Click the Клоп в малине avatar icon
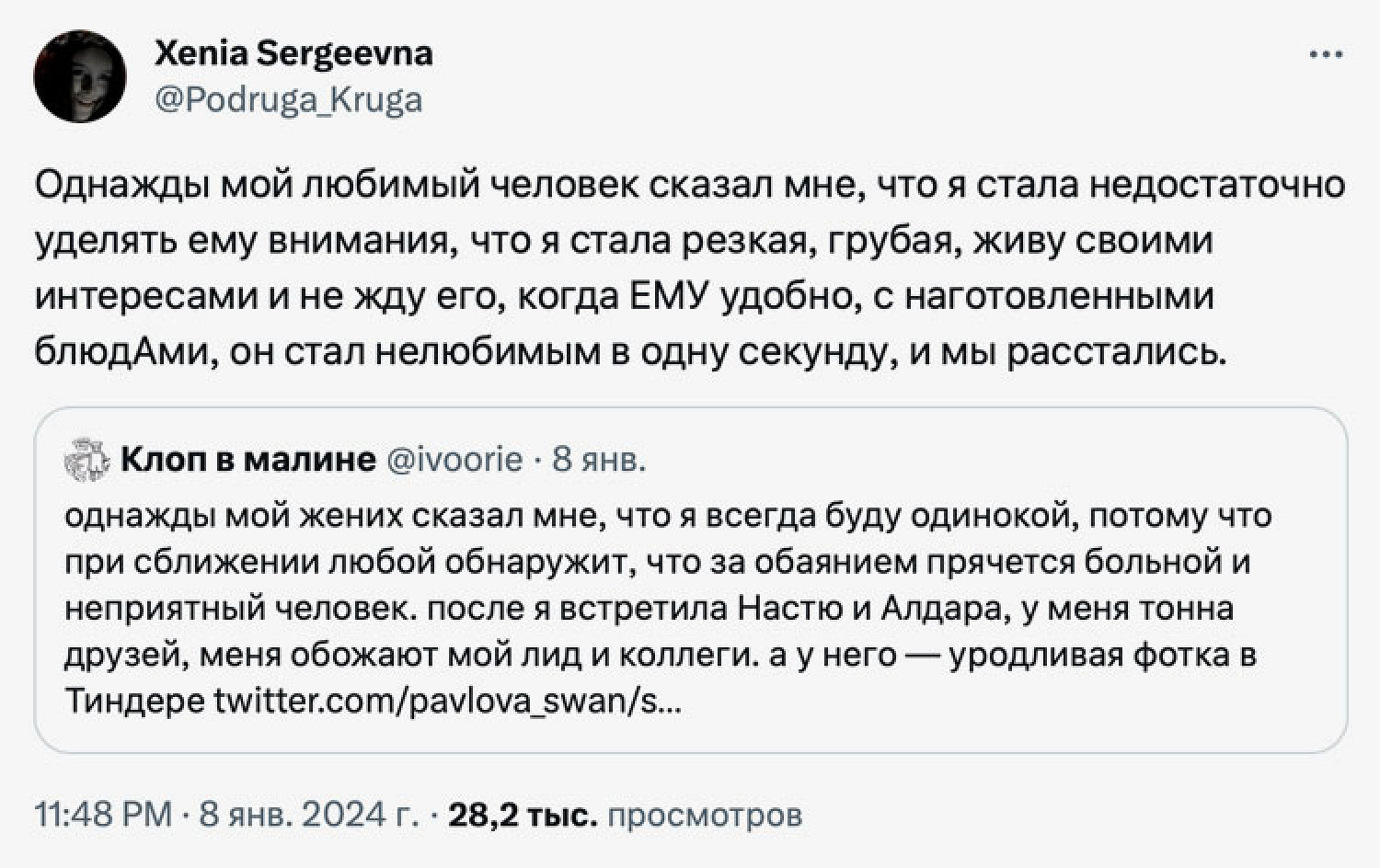 tap(86, 460)
